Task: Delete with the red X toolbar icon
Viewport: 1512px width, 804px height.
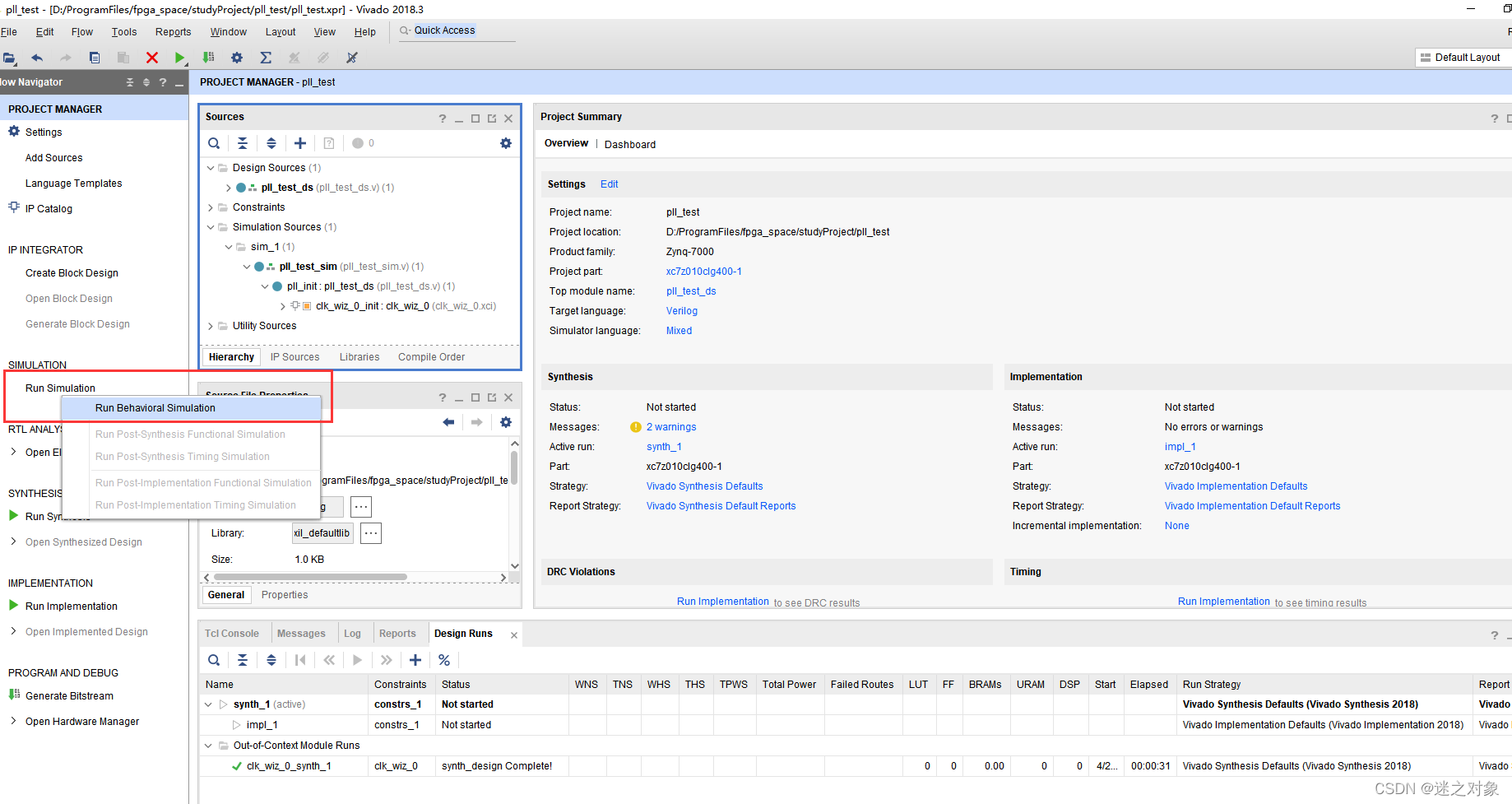Action: 152,58
